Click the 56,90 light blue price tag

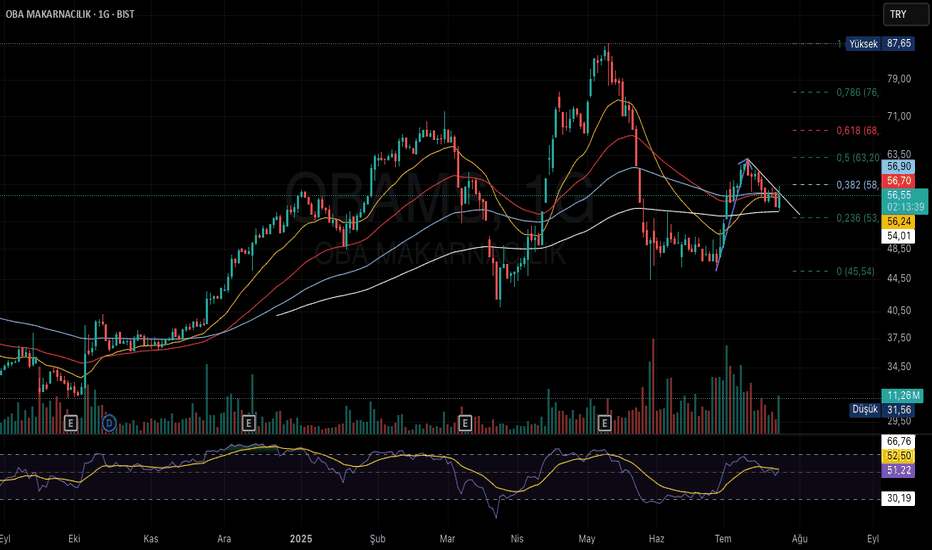coord(899,166)
